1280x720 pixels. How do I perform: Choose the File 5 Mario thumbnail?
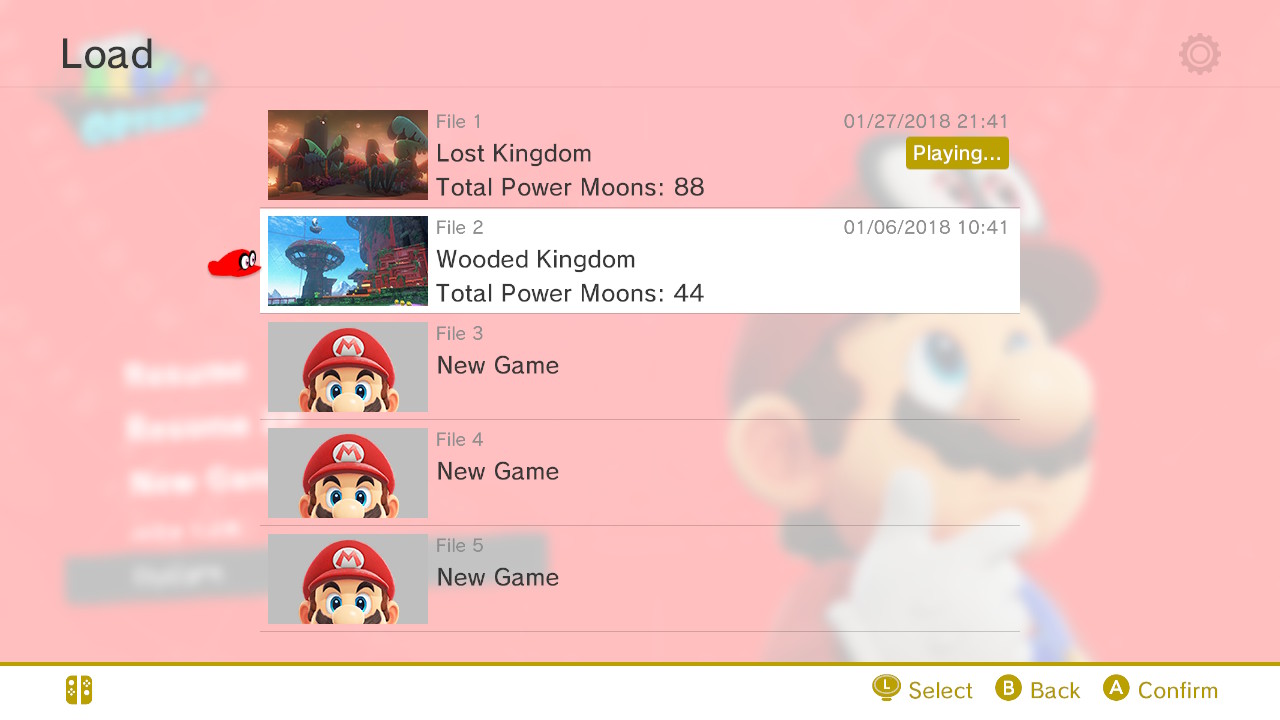point(348,579)
